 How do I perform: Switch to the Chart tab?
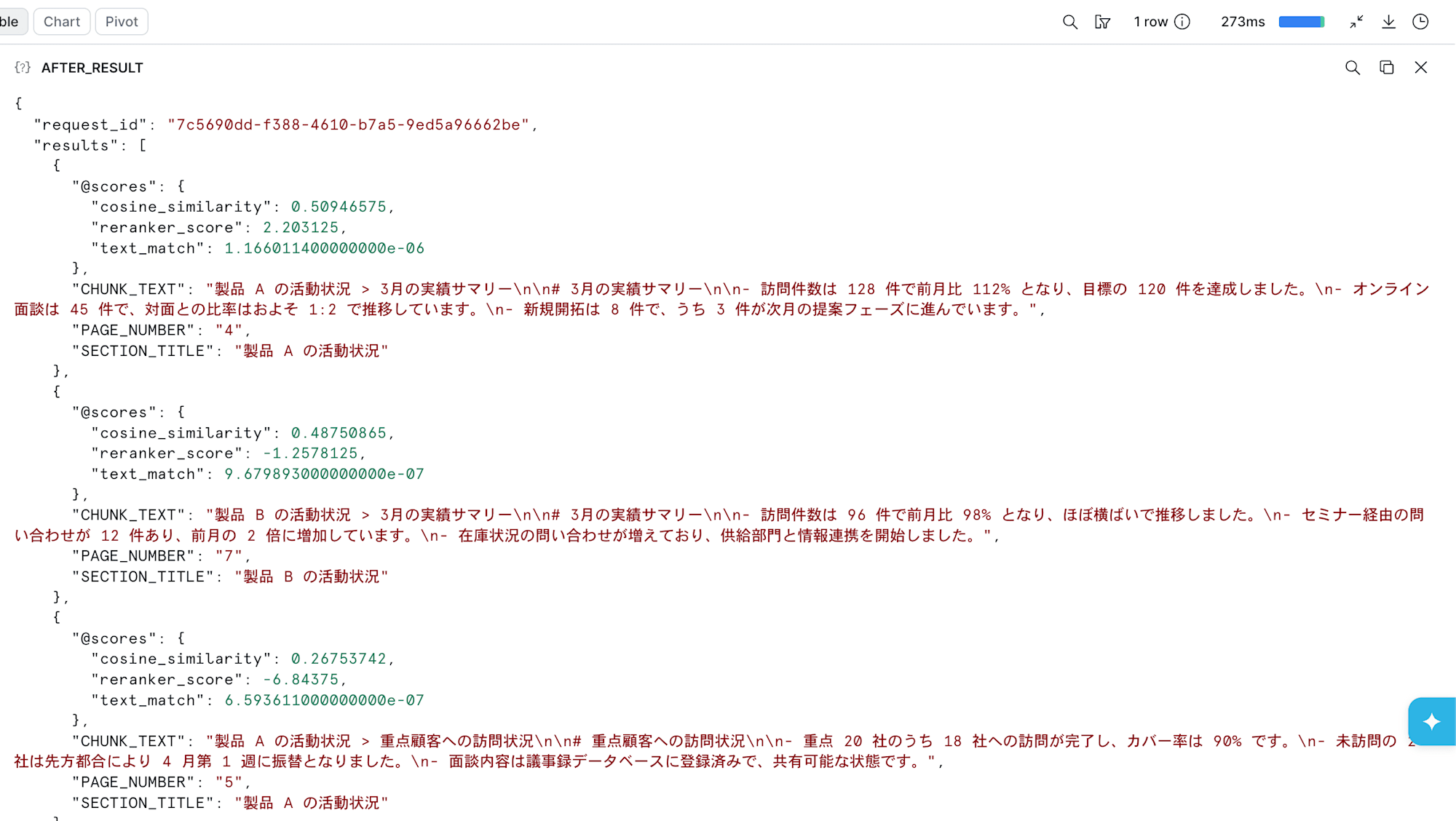(62, 22)
